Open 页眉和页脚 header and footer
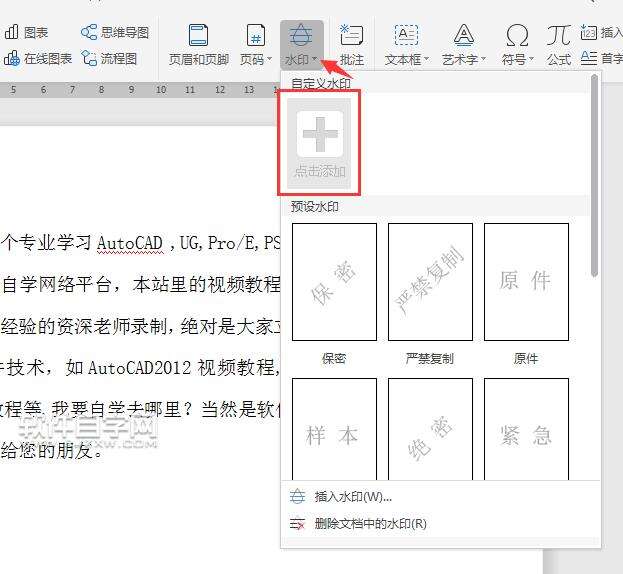 [199, 44]
